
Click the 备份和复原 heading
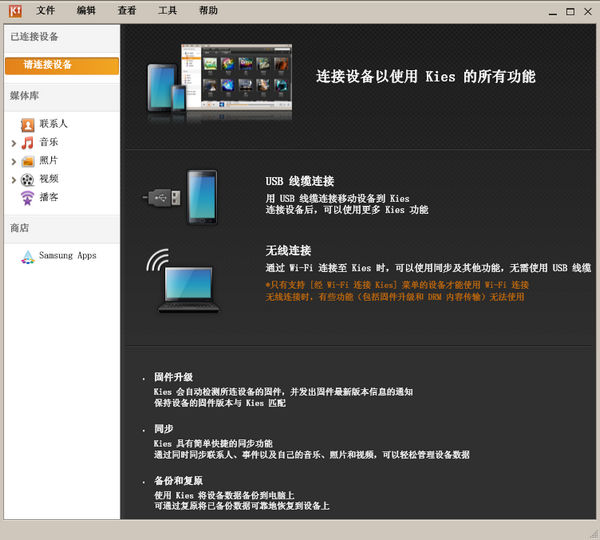(178, 480)
